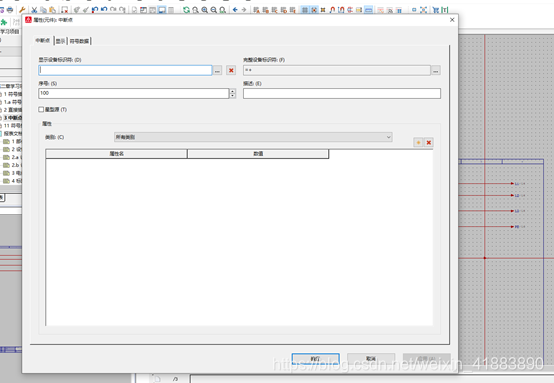Click the gray forward arrow icon
The width and height of the screenshot is (554, 383).
(x=244, y=10)
